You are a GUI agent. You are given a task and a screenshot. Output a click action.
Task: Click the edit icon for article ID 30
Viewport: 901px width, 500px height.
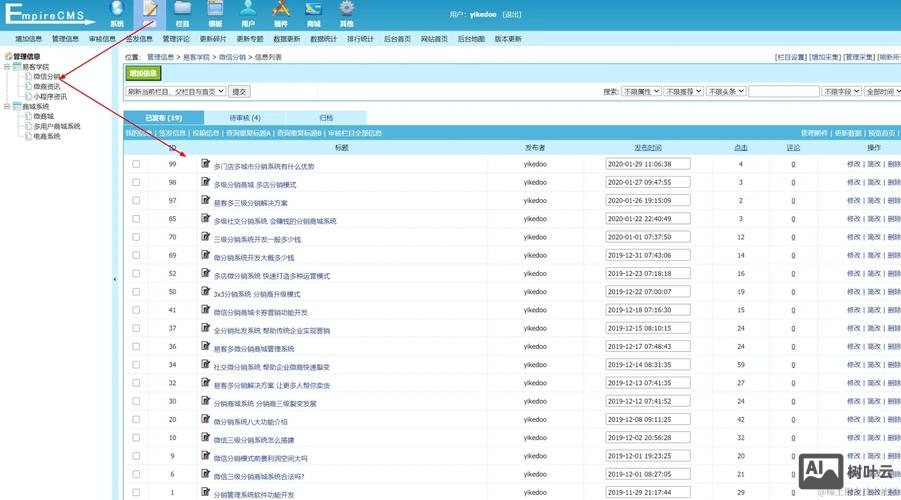pyautogui.click(x=205, y=401)
